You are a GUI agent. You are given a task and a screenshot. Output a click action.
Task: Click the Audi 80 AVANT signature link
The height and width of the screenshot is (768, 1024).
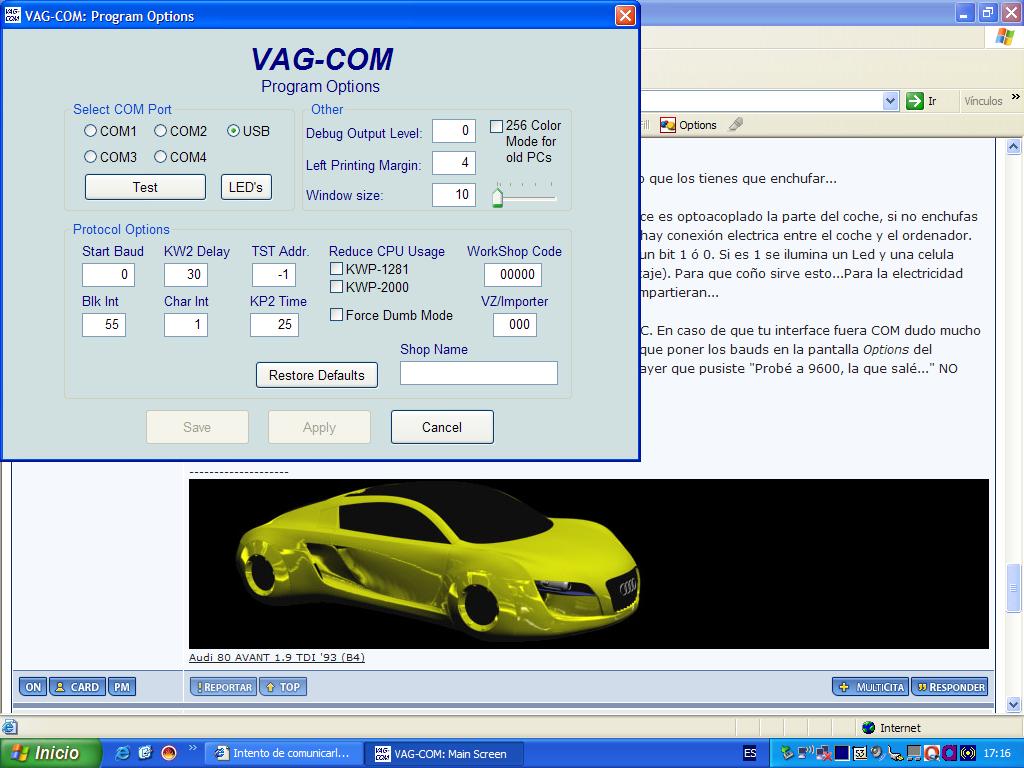[277, 657]
